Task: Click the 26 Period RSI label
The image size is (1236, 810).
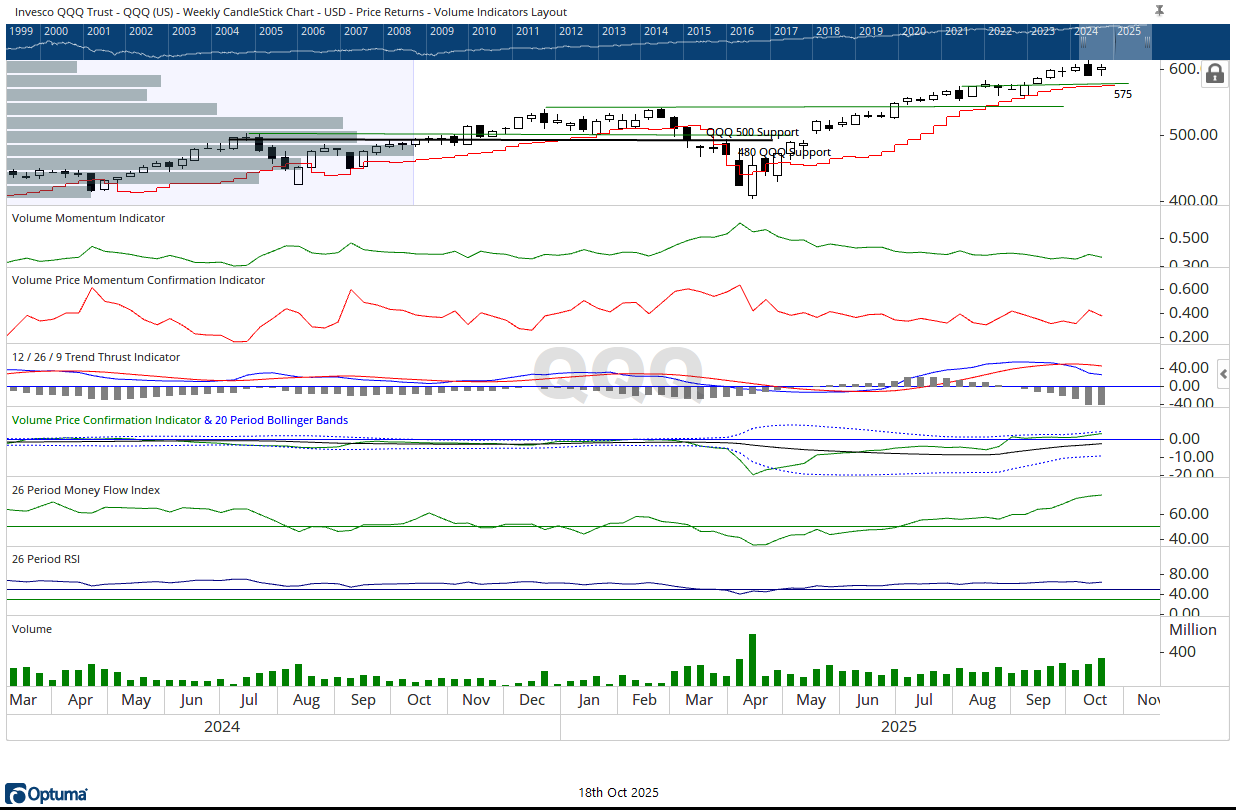Action: (45, 559)
